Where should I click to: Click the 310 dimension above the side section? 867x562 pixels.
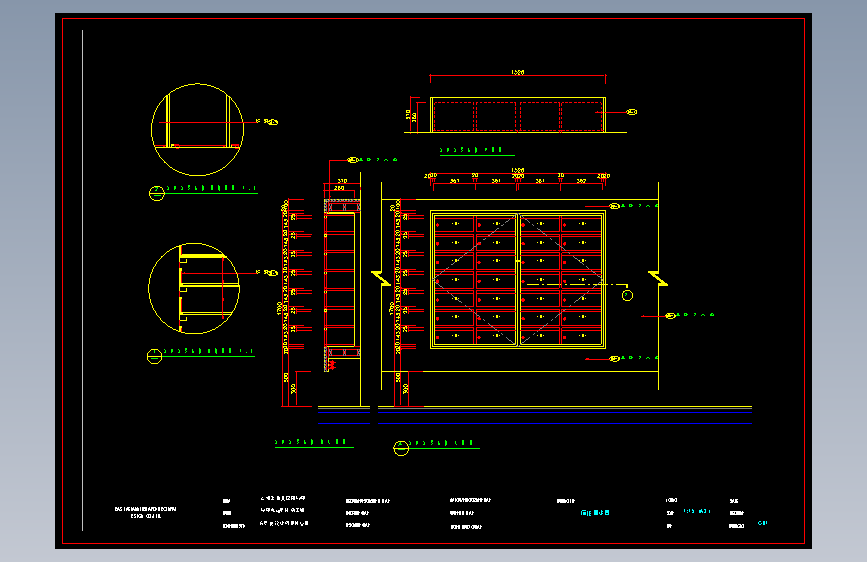pyautogui.click(x=342, y=181)
